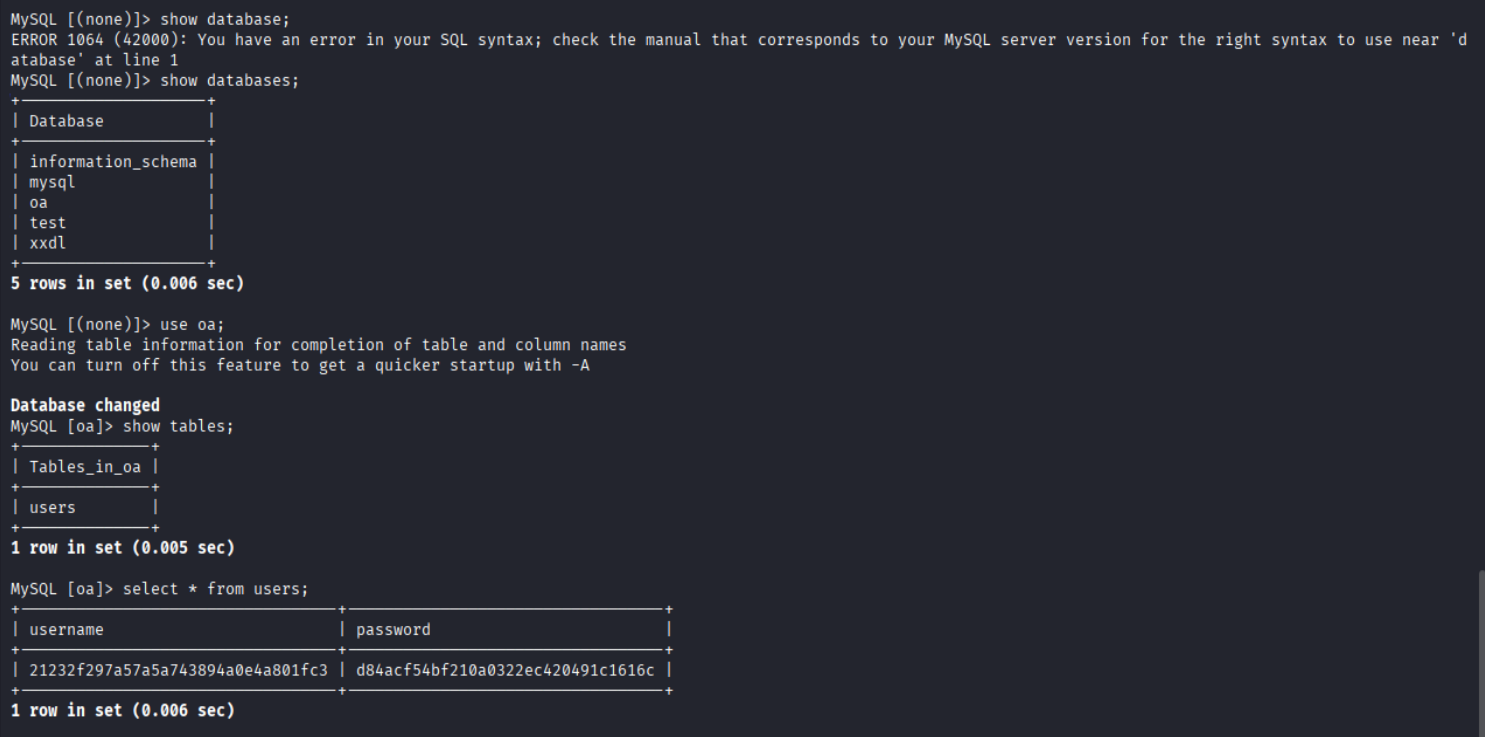This screenshot has width=1485, height=737.
Task: Click the 'show tables;' command text
Action: click(x=178, y=426)
